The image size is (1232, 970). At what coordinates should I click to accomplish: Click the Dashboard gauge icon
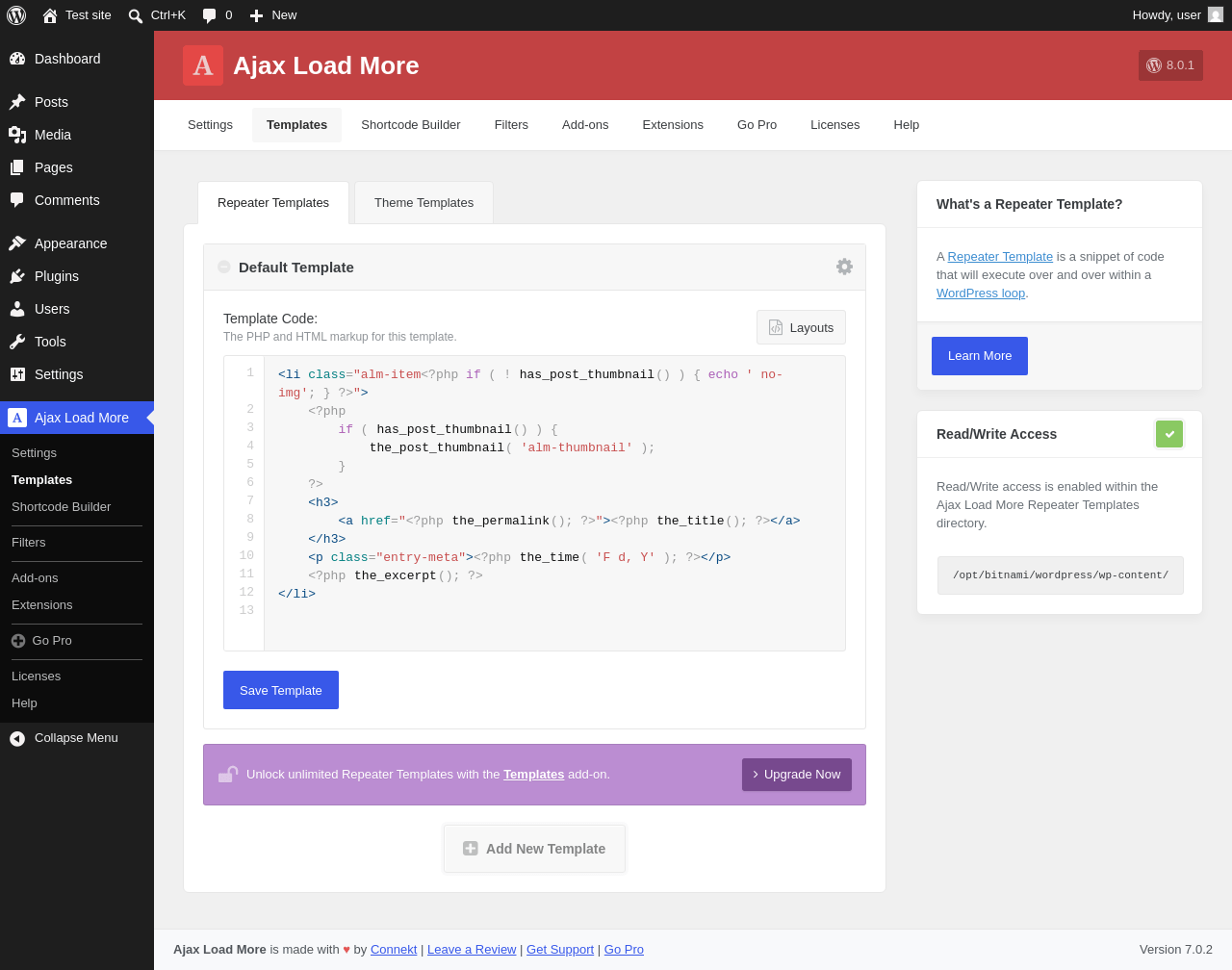click(17, 59)
